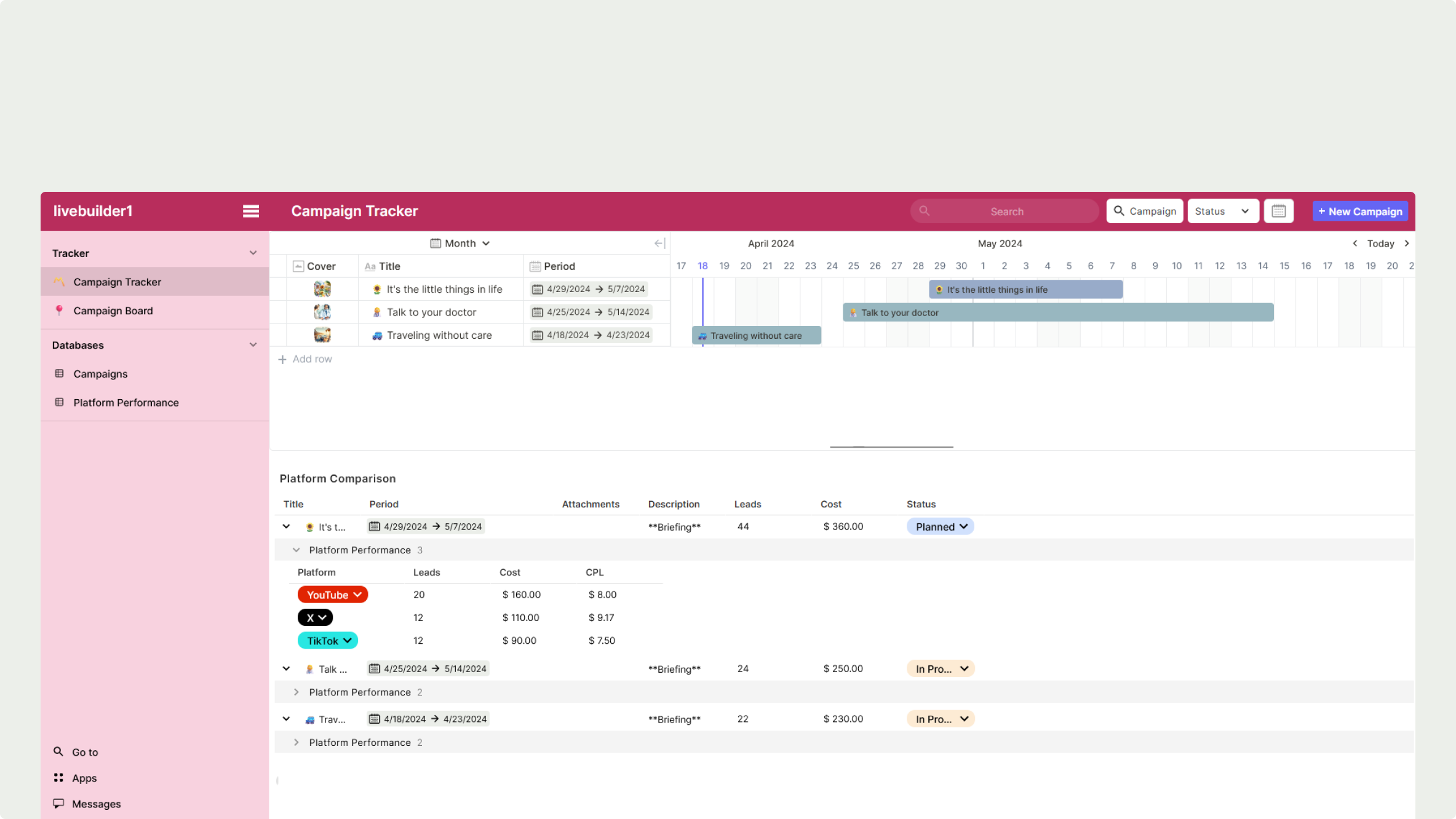This screenshot has width=1456, height=819.
Task: Change the Planned status dropdown
Action: pos(941,526)
